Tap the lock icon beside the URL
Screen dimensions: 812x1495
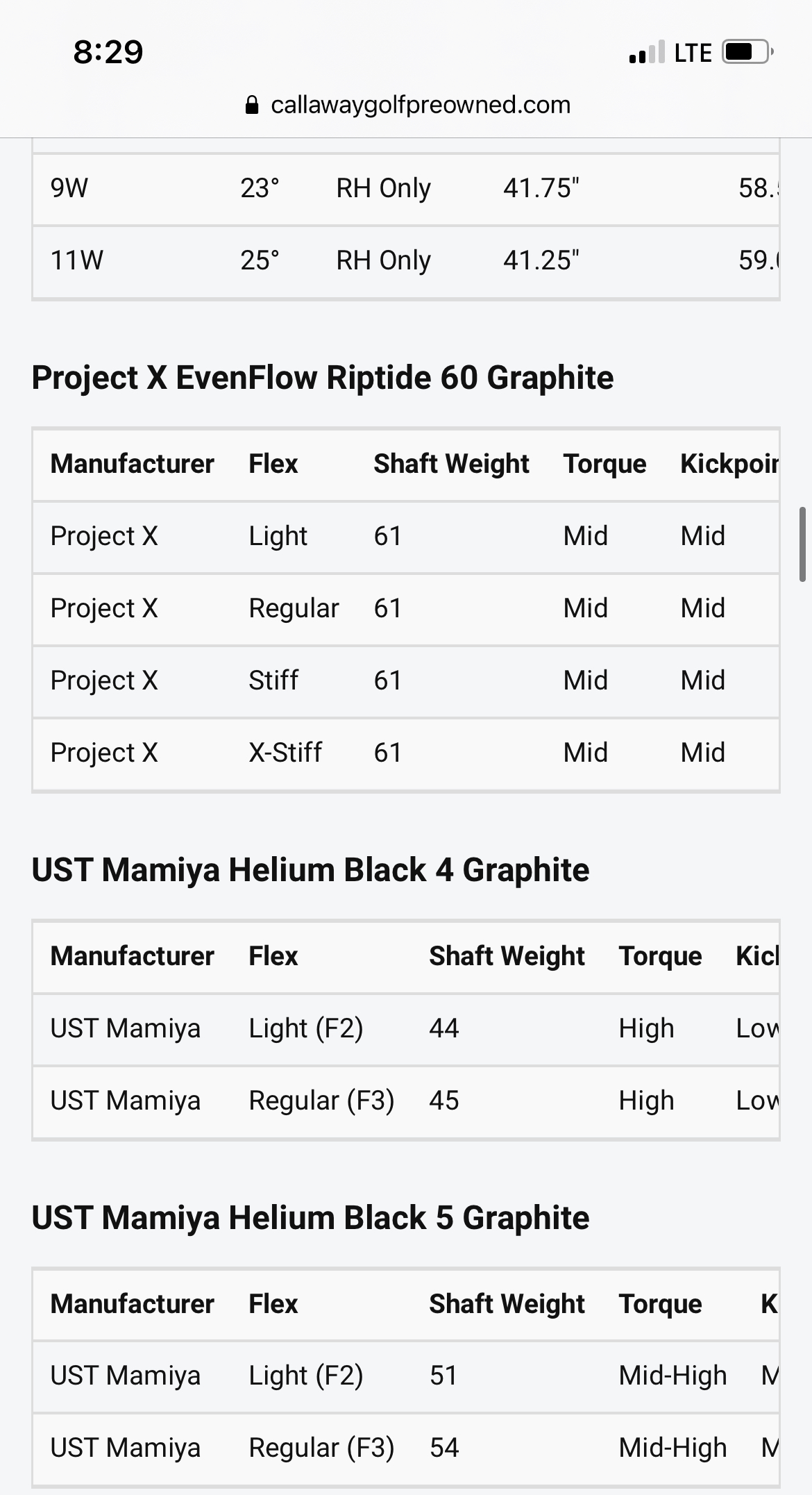253,106
